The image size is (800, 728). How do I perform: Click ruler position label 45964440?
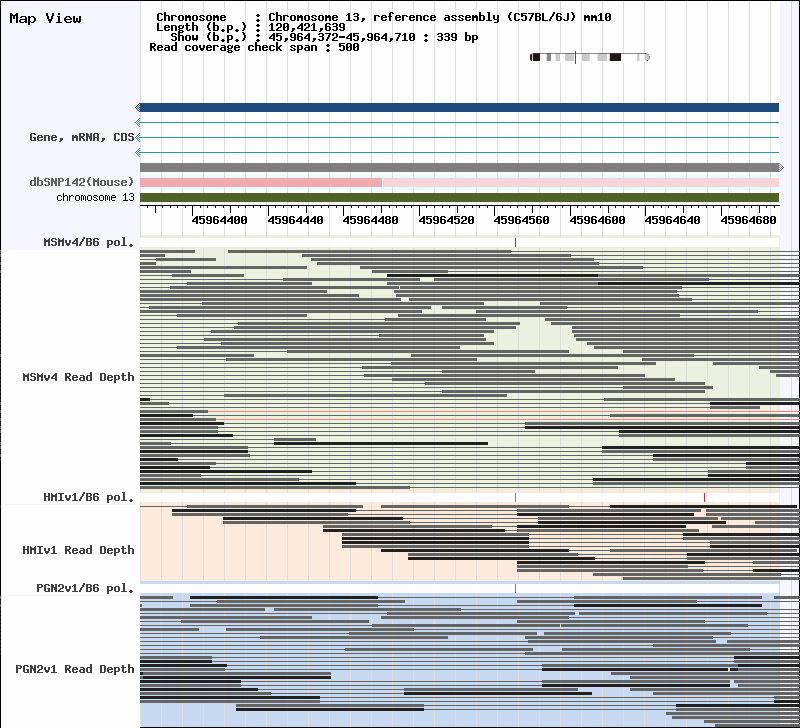coord(295,220)
